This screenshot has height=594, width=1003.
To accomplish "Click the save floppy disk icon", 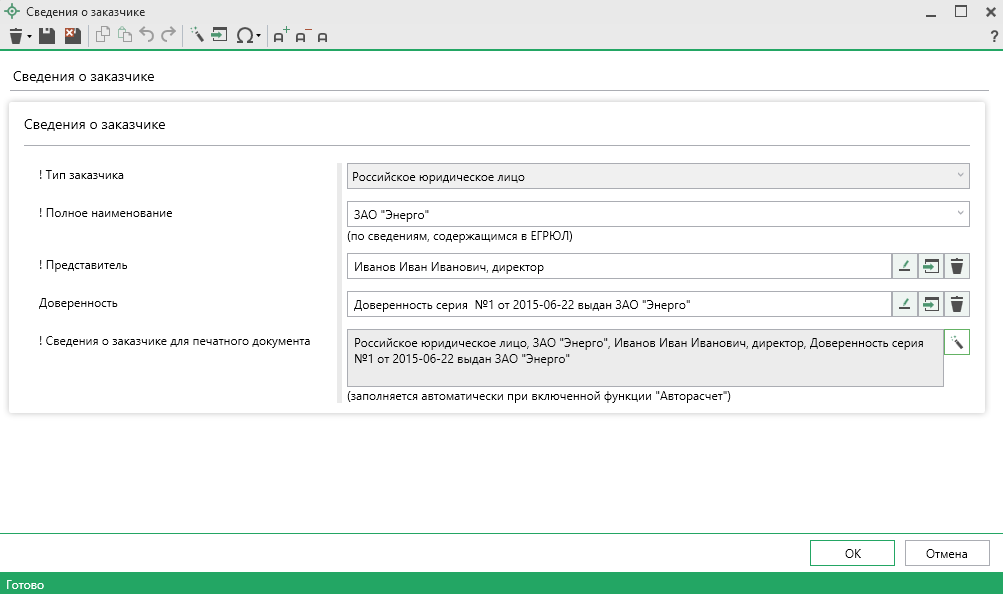I will pos(46,36).
